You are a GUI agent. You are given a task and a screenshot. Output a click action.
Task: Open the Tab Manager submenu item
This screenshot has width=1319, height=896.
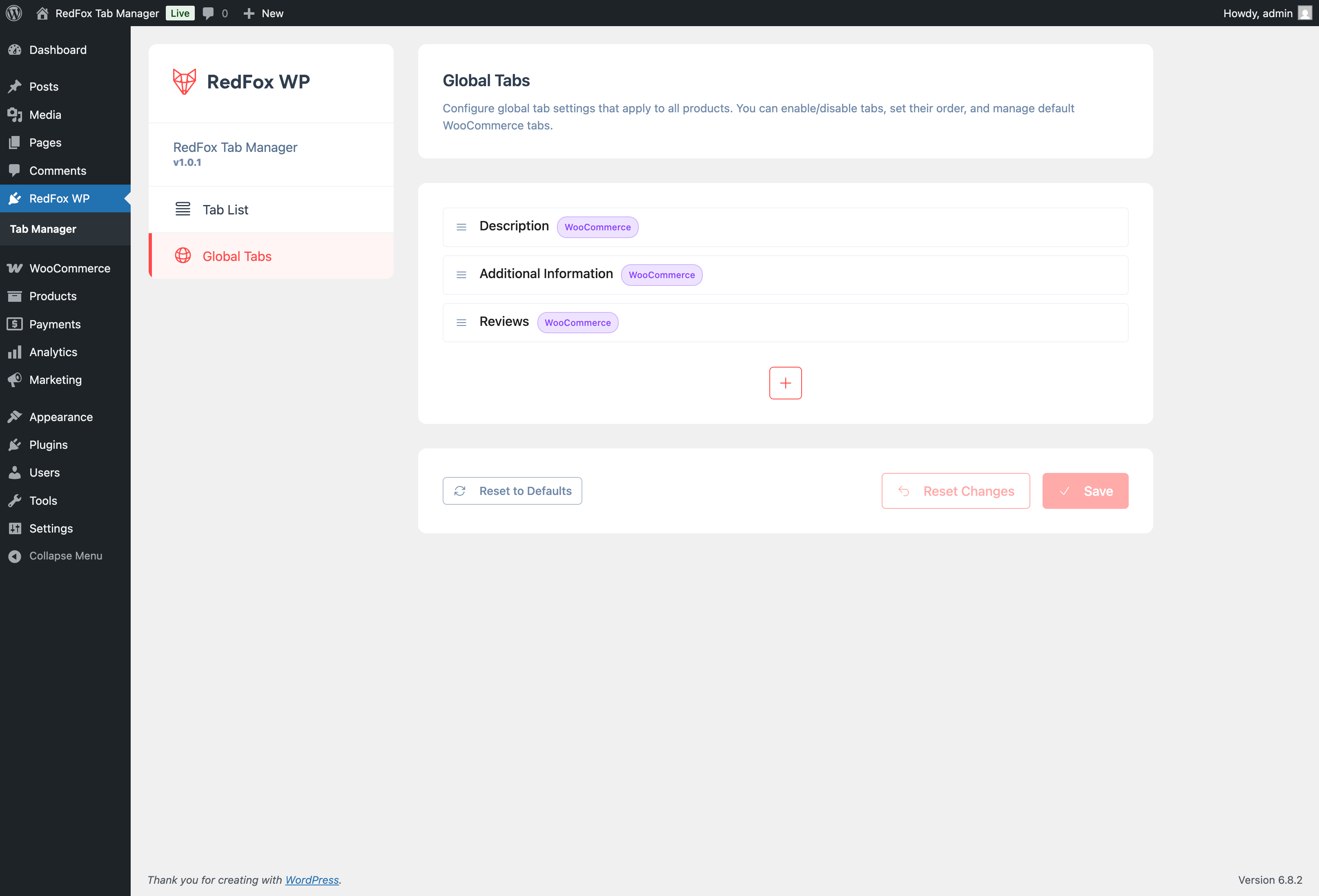pyautogui.click(x=43, y=229)
